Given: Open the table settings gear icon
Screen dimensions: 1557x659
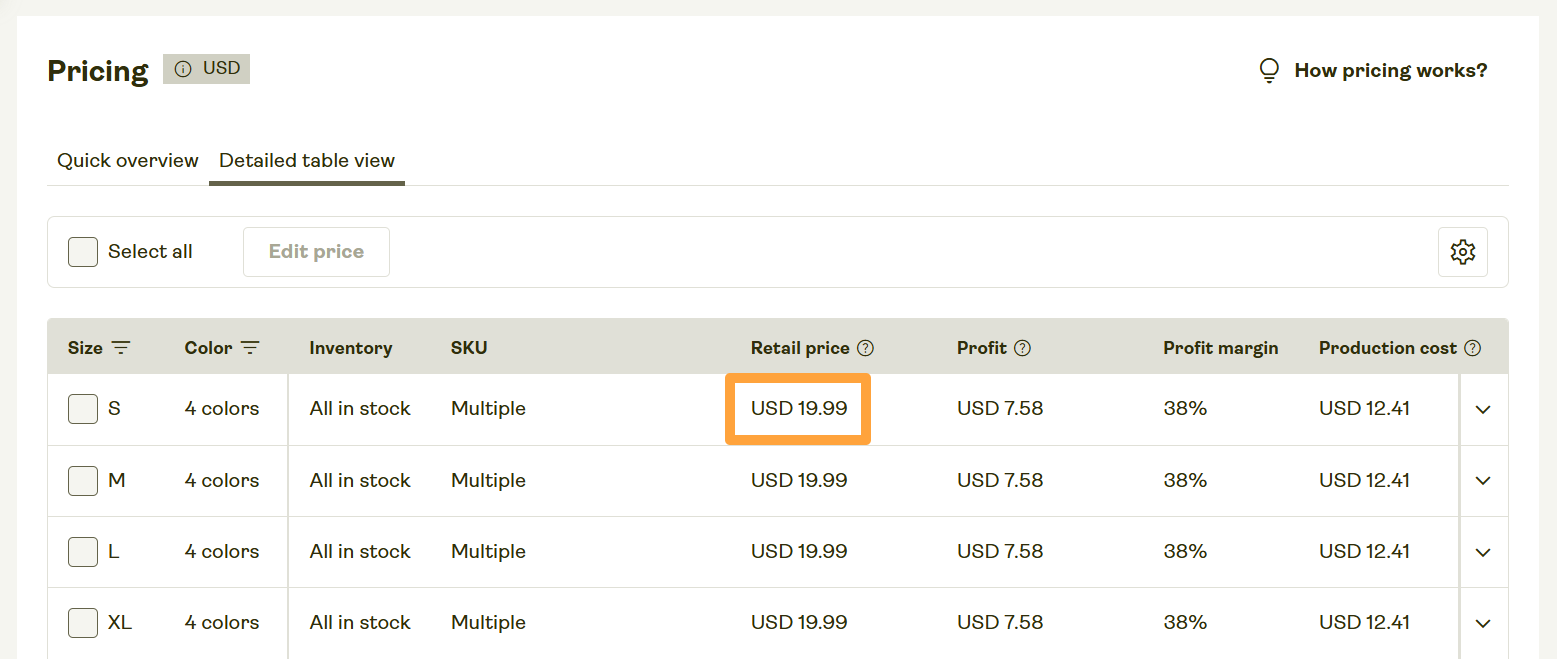Looking at the screenshot, I should 1463,252.
